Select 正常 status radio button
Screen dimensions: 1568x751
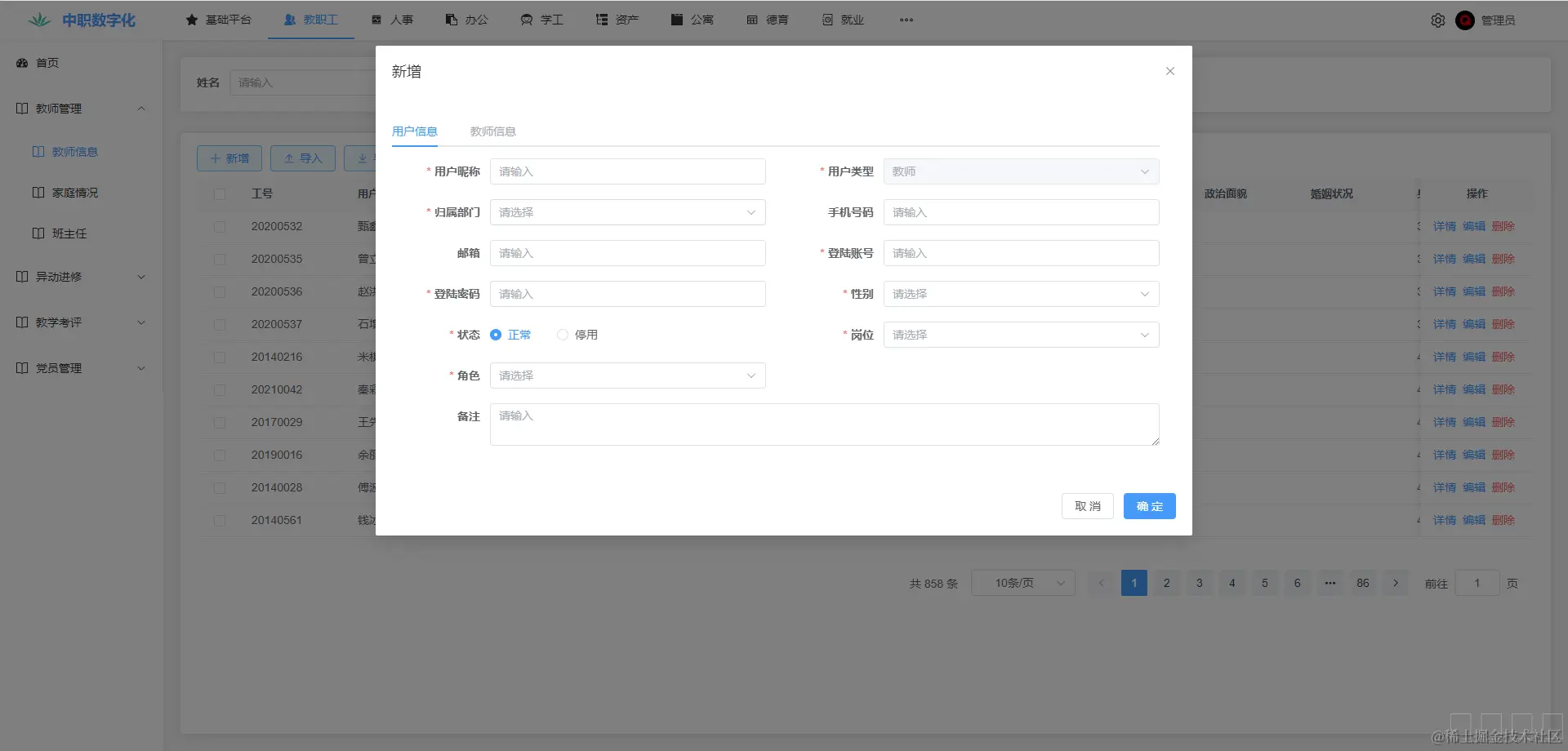click(x=496, y=335)
